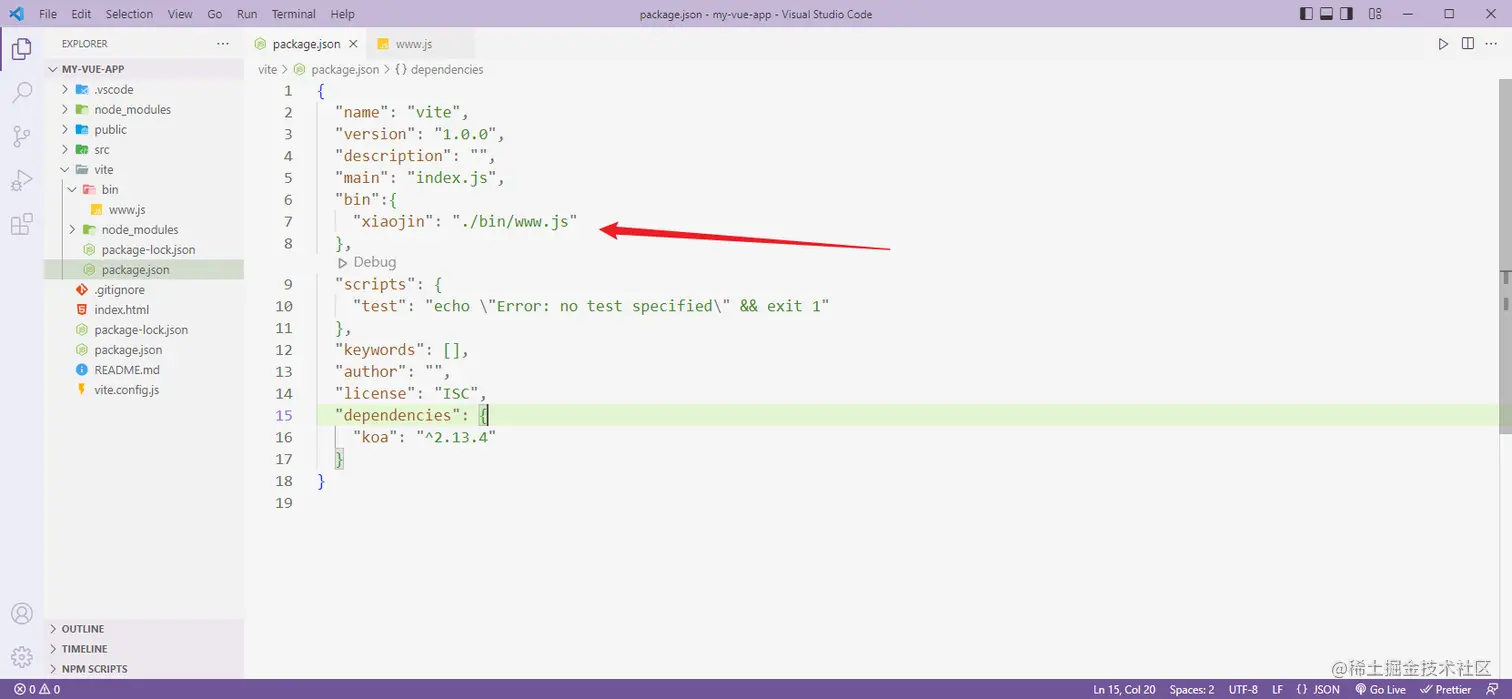Open Customize Layout icon
Screen dimensions: 1512x699
pyautogui.click(x=1375, y=14)
